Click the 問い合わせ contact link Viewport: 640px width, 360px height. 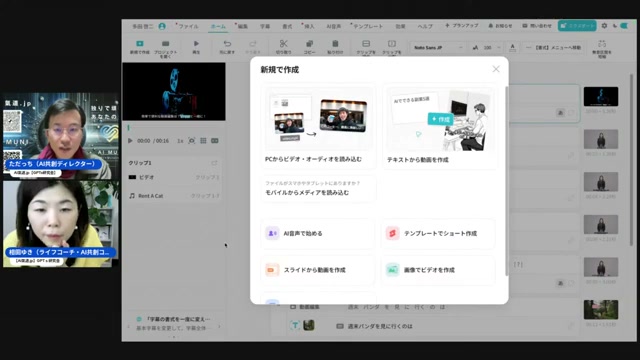pos(537,26)
